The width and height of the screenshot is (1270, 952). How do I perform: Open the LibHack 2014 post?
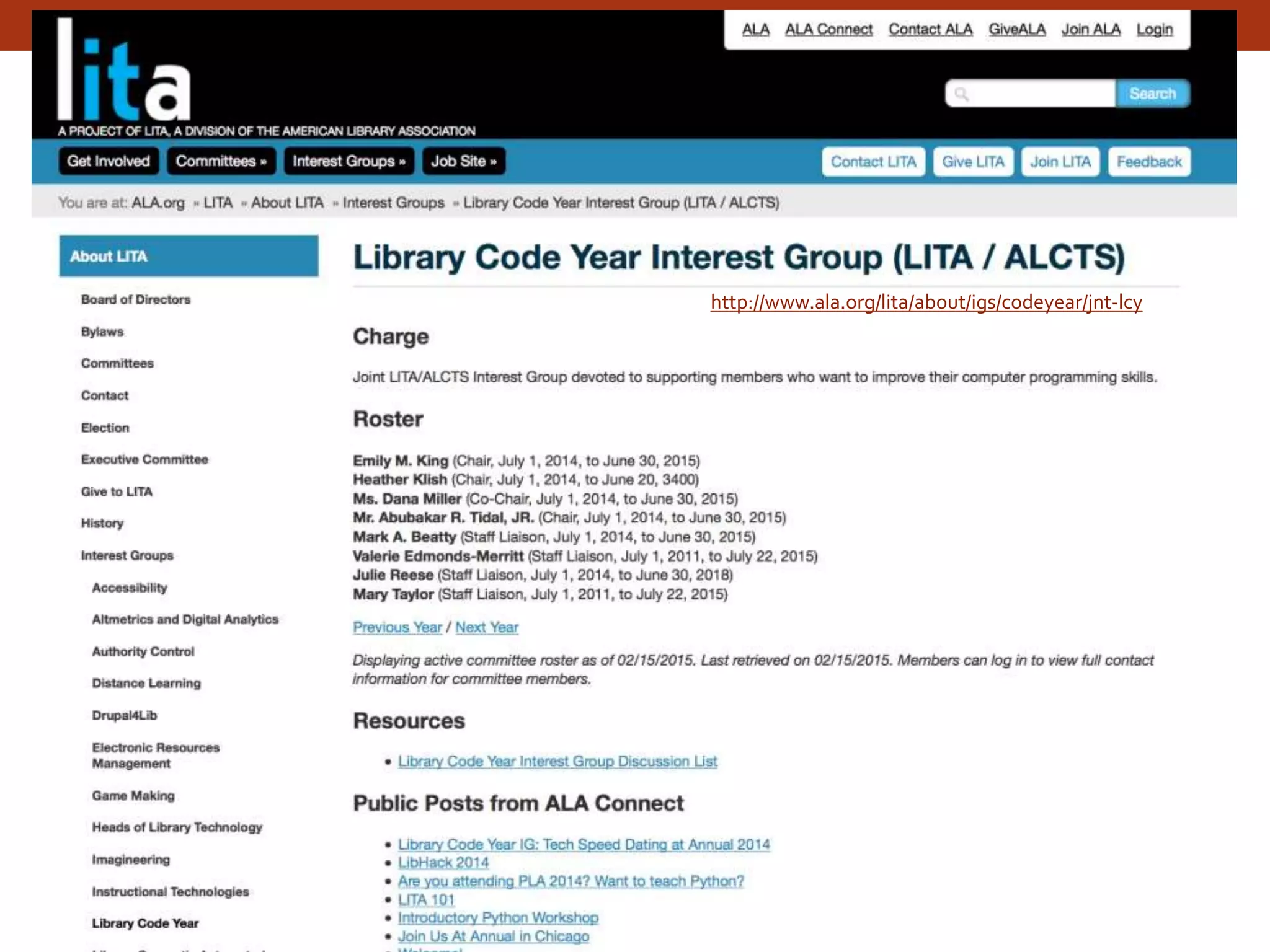[x=443, y=863]
